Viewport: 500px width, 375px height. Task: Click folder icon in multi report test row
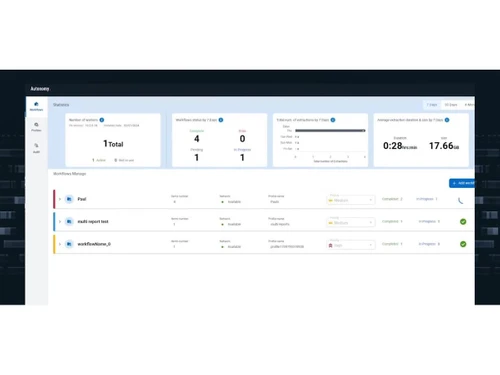(69, 221)
